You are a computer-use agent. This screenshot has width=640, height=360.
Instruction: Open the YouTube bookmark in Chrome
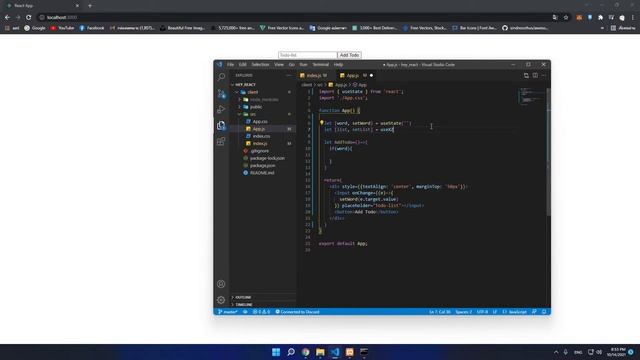click(62, 28)
